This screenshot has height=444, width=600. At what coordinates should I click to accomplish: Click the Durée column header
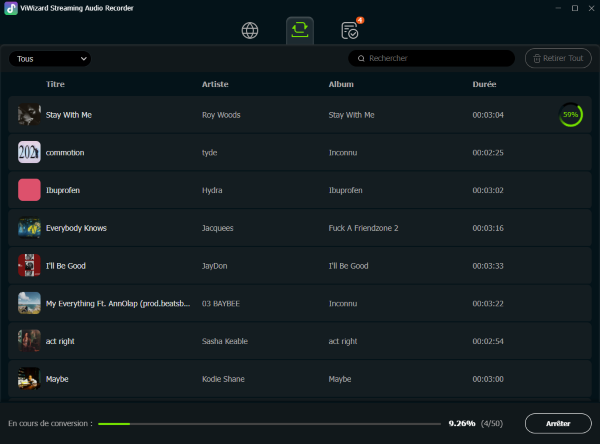click(x=484, y=84)
